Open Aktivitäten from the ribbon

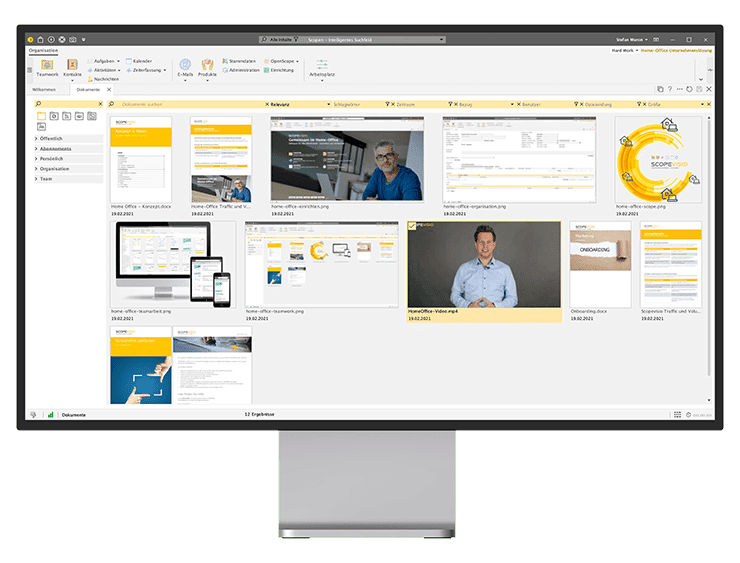104,70
